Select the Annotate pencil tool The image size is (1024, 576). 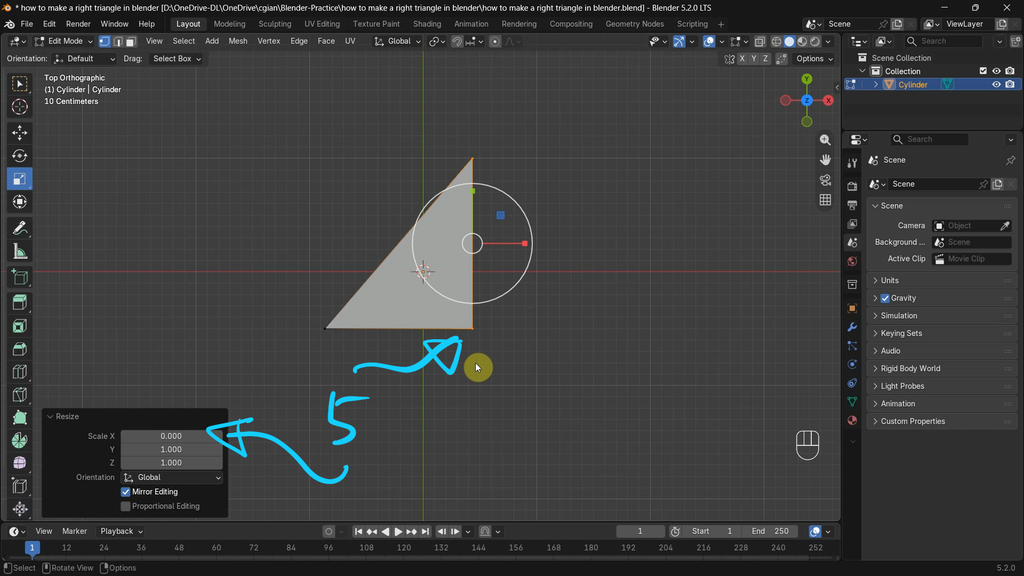(20, 228)
